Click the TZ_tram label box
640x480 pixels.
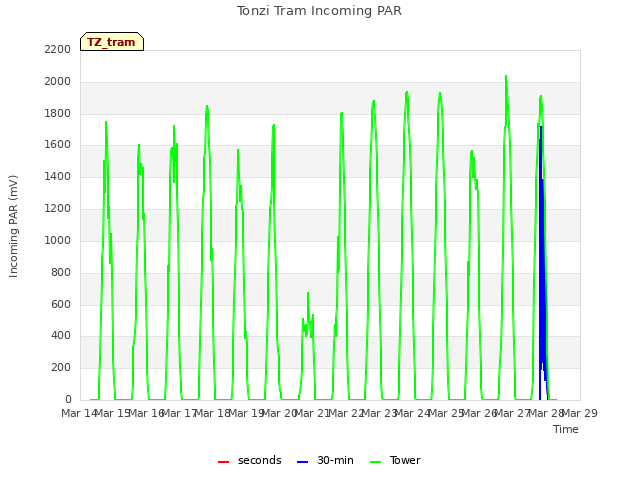point(112,42)
